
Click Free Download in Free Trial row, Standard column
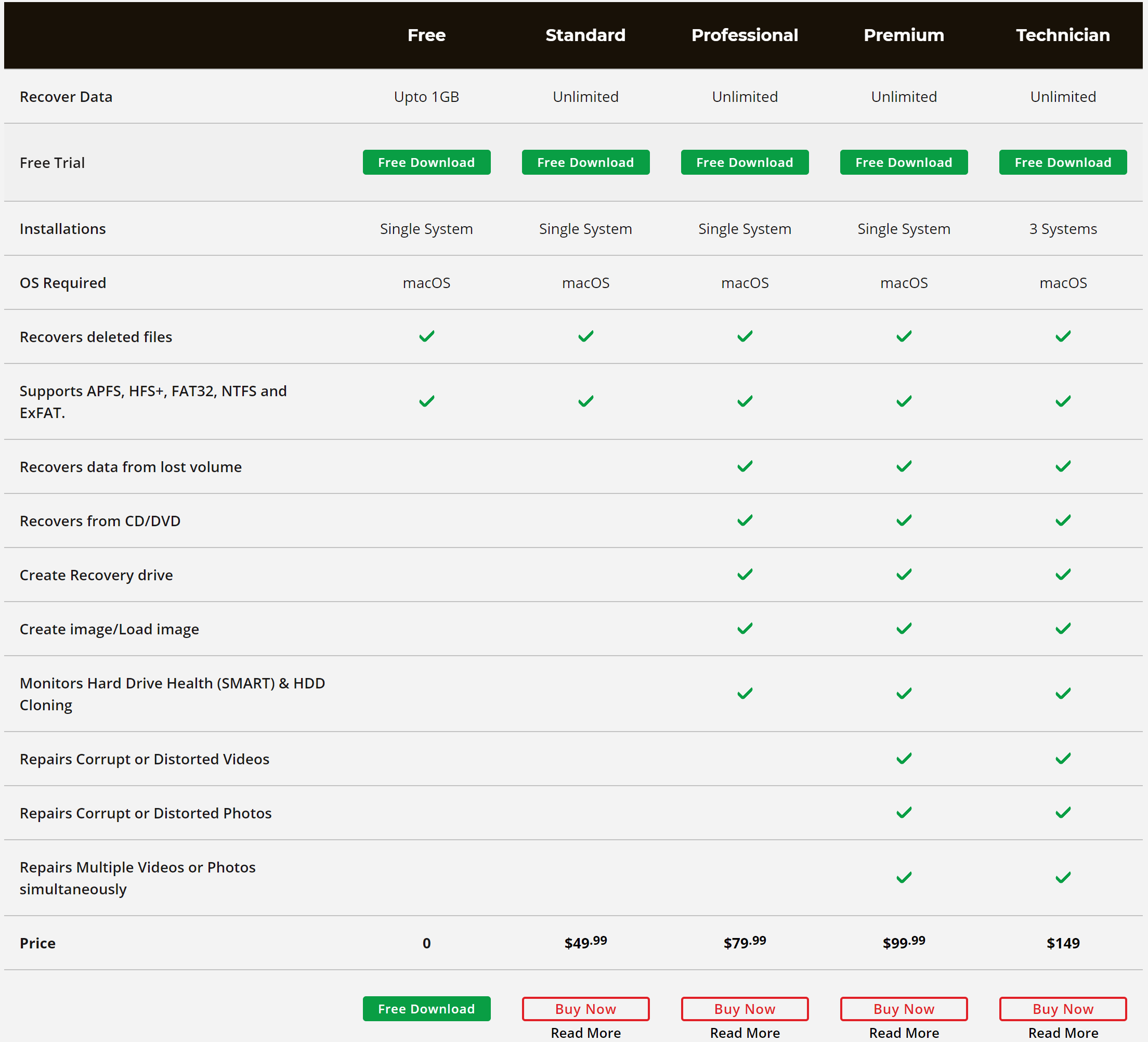[585, 162]
